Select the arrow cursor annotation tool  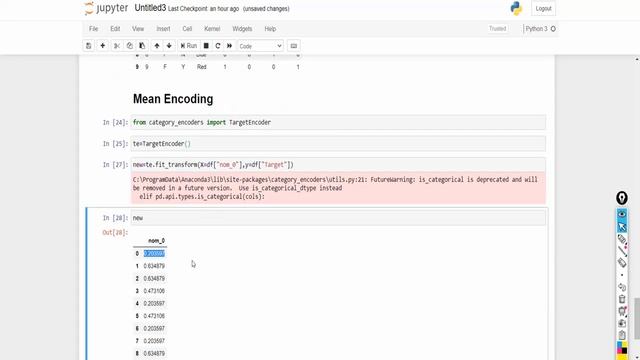[x=622, y=227]
